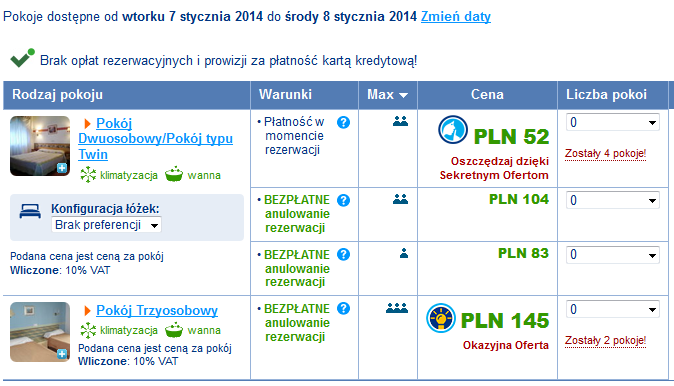
Task: Open the Pokój Trzyosobowy photo thumbnail
Action: (40, 332)
